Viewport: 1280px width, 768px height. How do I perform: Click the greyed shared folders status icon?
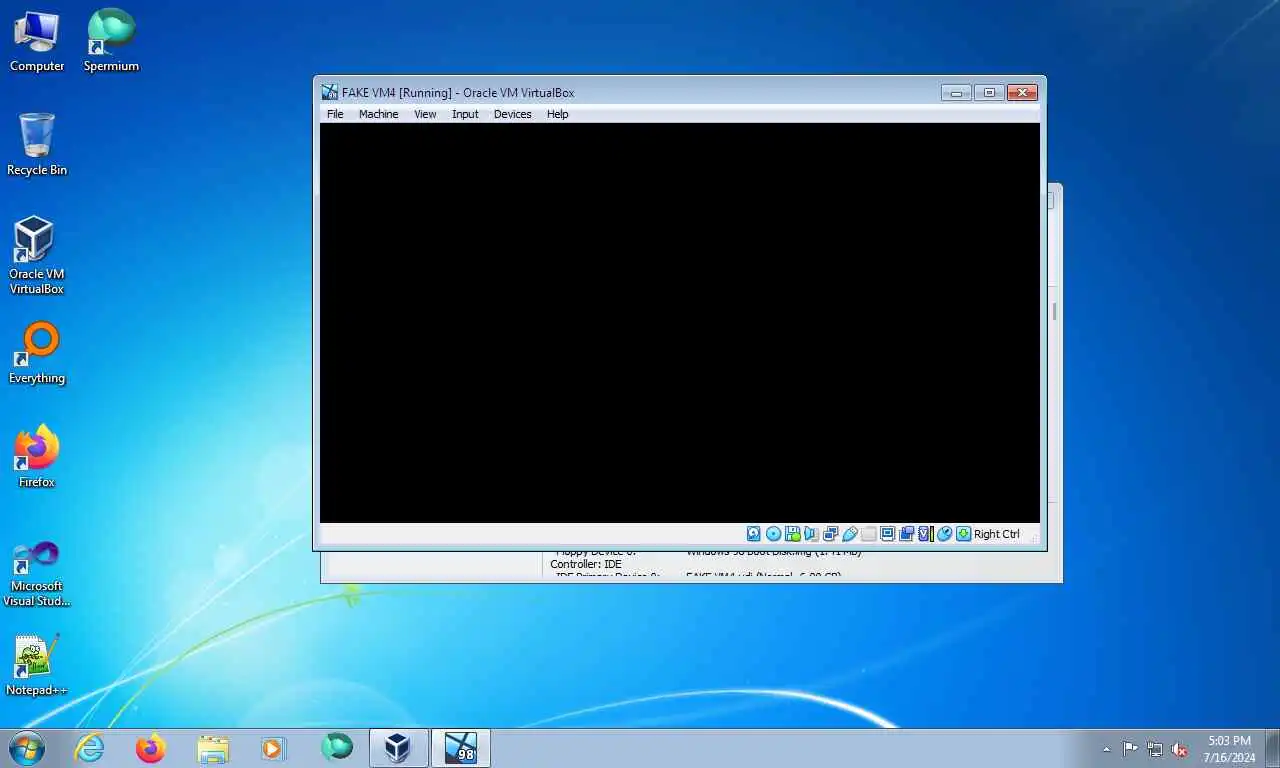coord(869,534)
